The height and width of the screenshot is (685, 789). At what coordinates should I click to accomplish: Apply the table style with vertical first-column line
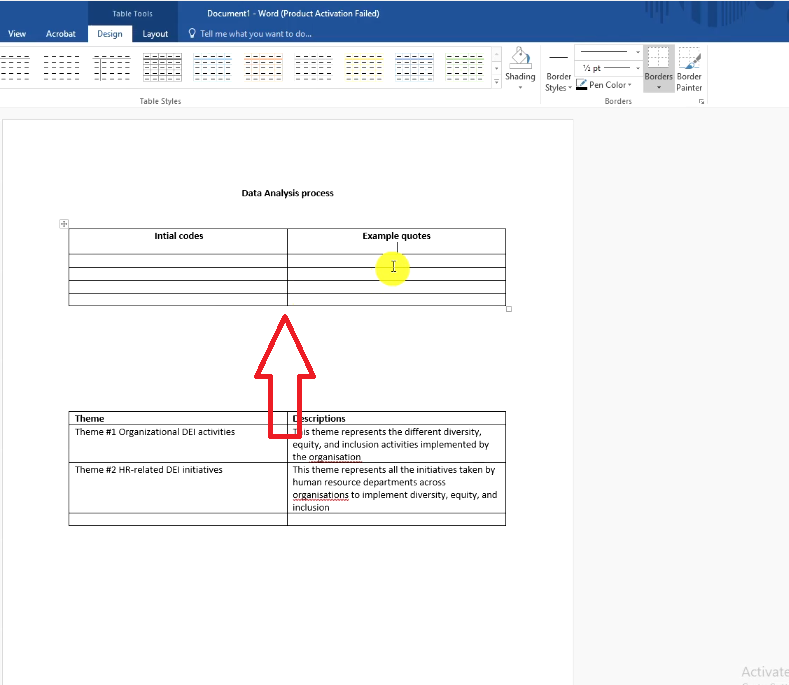tap(112, 67)
